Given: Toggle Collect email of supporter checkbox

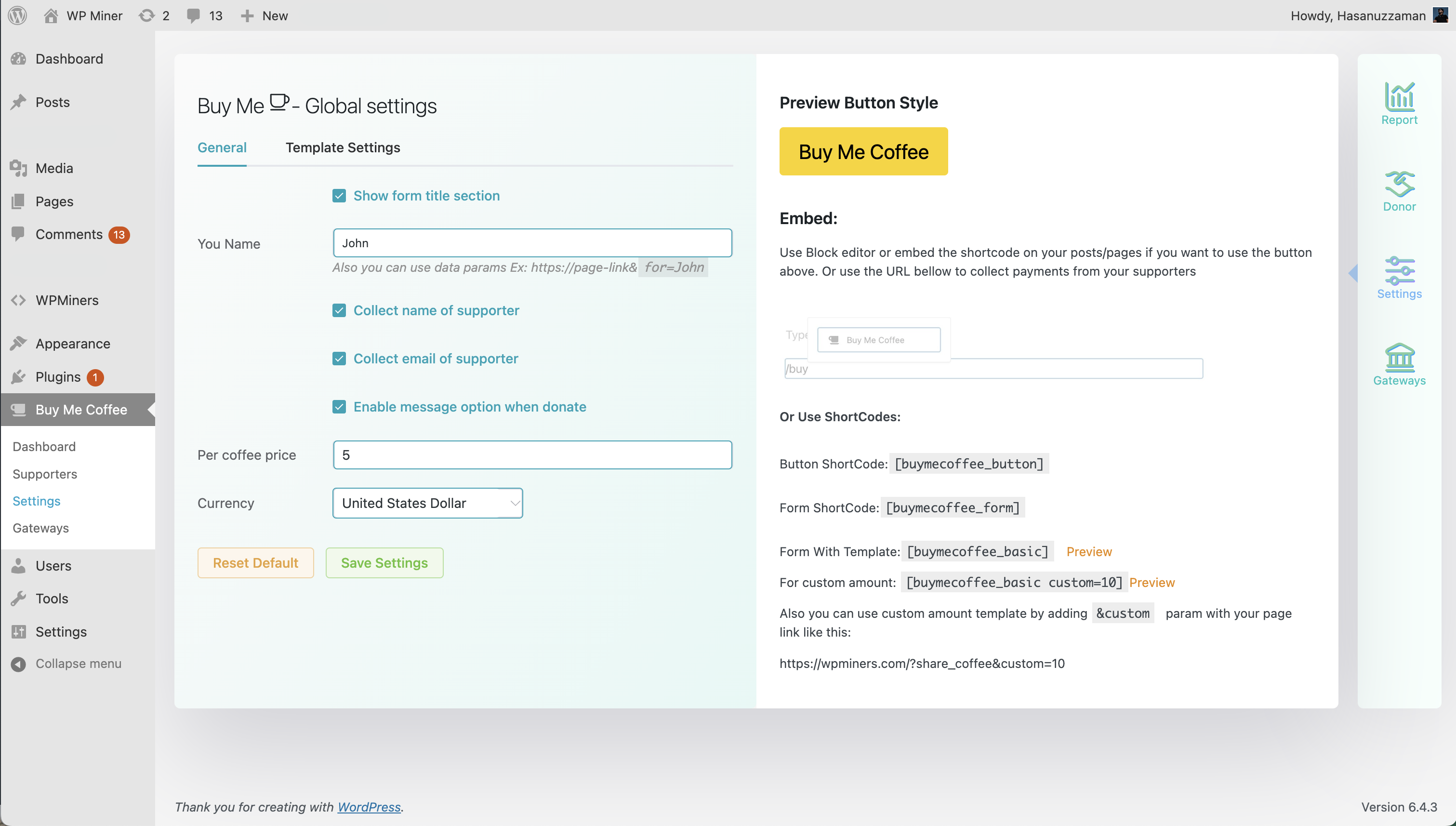Looking at the screenshot, I should point(339,359).
